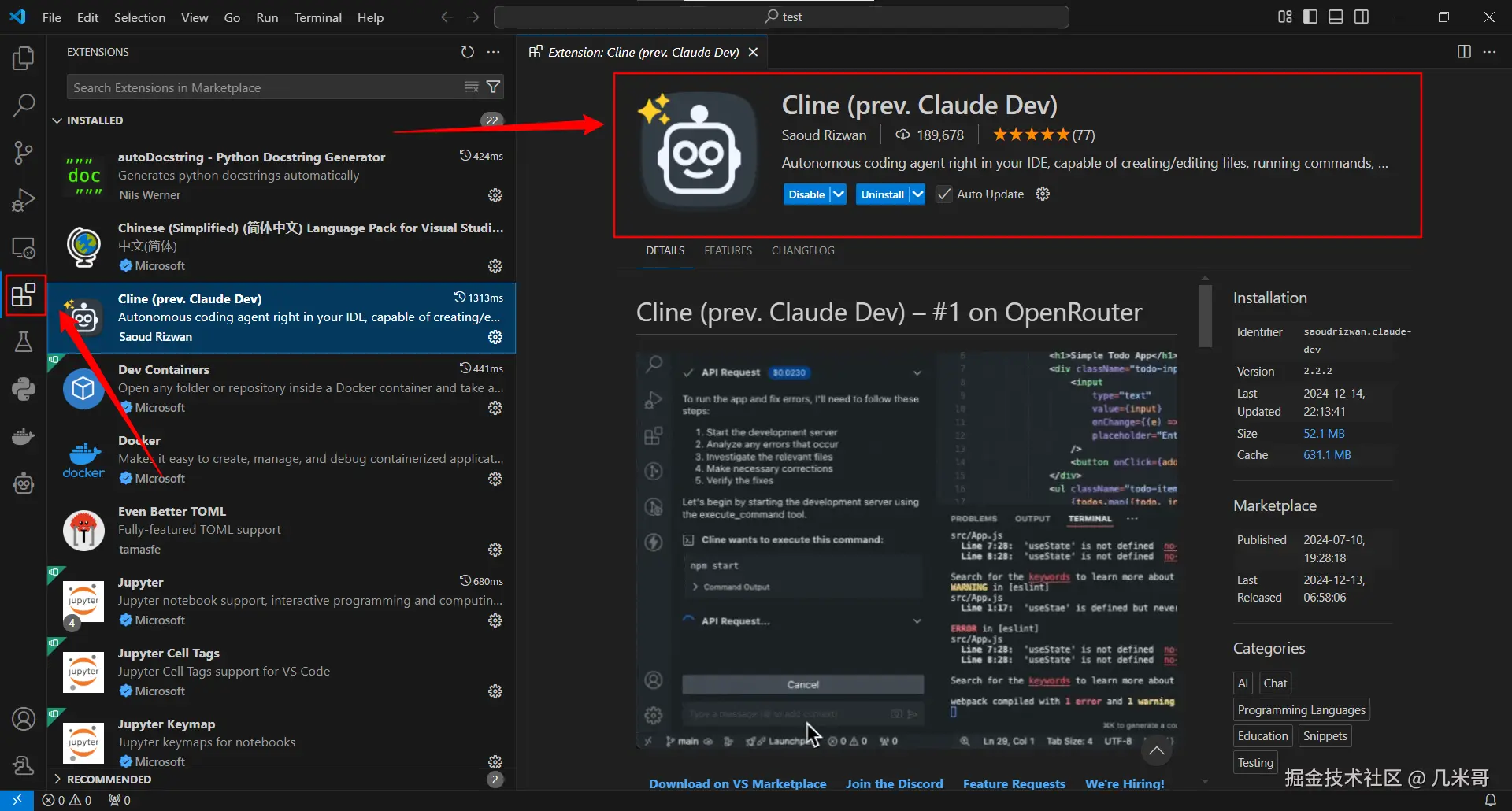The height and width of the screenshot is (811, 1512).
Task: Open the Source Control view
Action: click(x=24, y=152)
